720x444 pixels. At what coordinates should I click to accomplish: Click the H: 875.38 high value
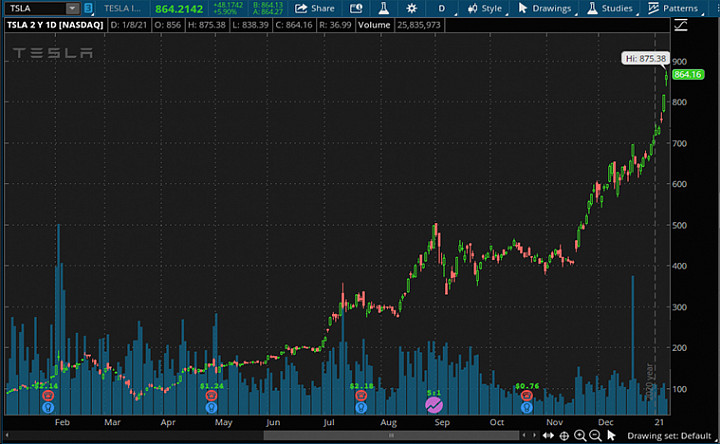tap(207, 25)
